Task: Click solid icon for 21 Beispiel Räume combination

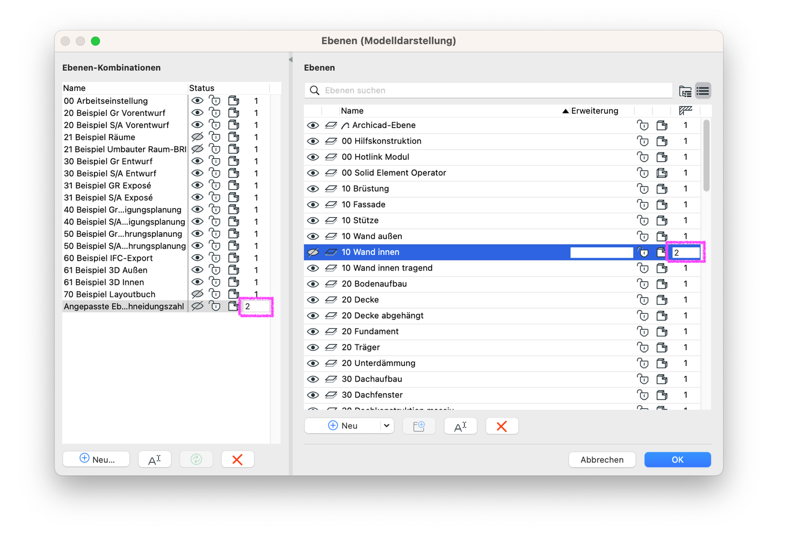Action: (x=234, y=137)
